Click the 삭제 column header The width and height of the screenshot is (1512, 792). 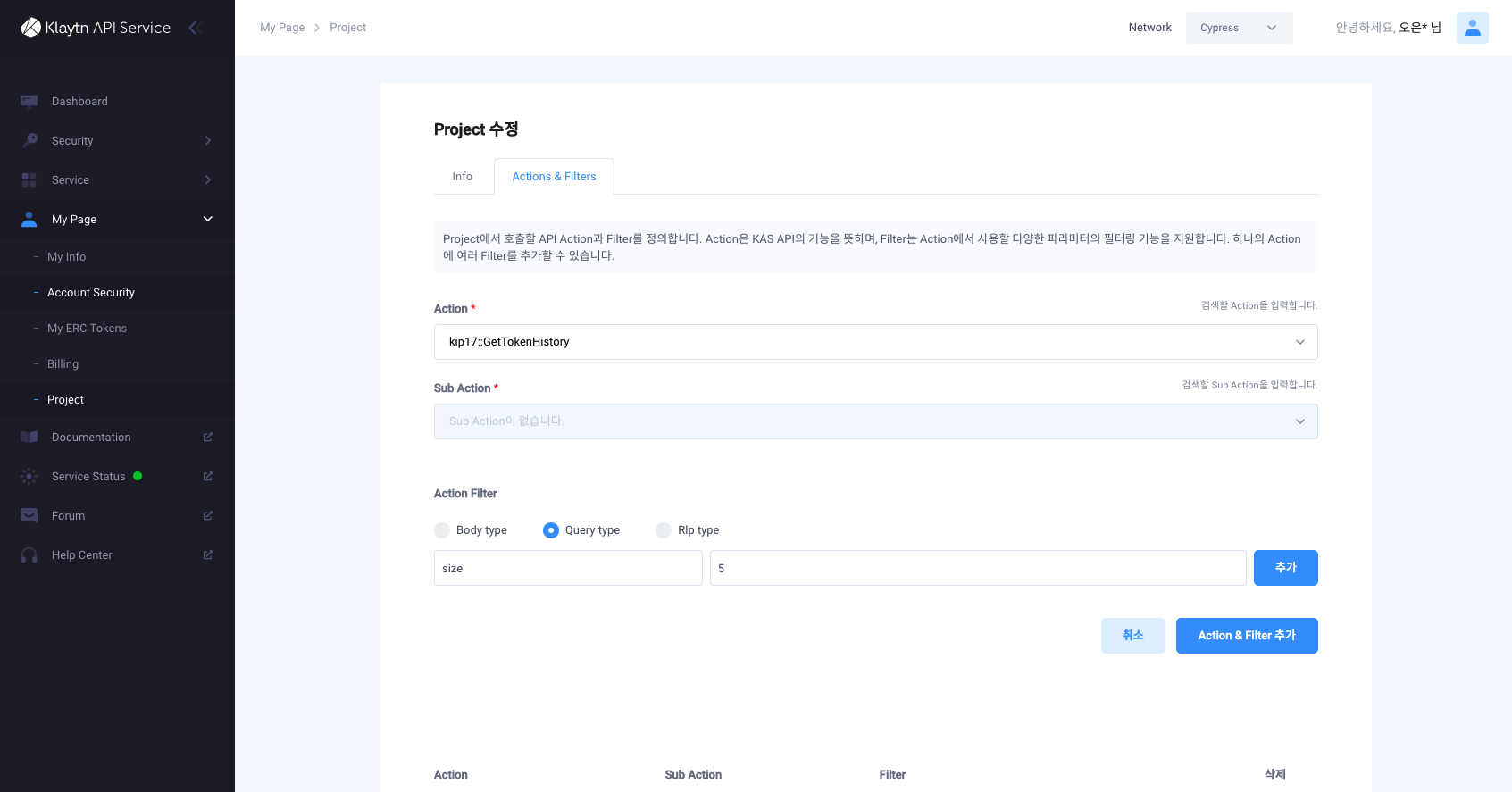[1275, 775]
